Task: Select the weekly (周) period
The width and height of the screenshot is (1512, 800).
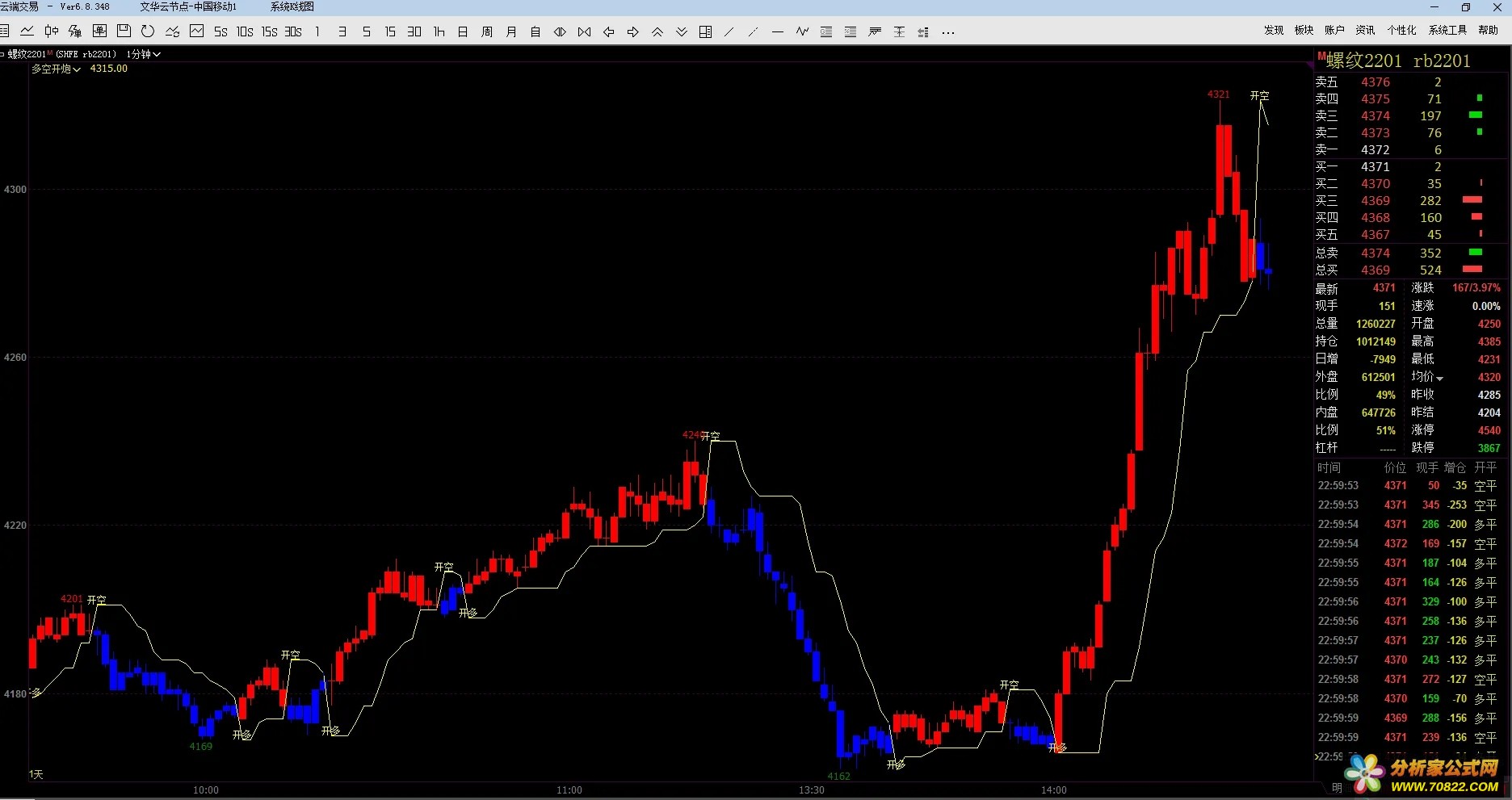Action: pyautogui.click(x=487, y=31)
